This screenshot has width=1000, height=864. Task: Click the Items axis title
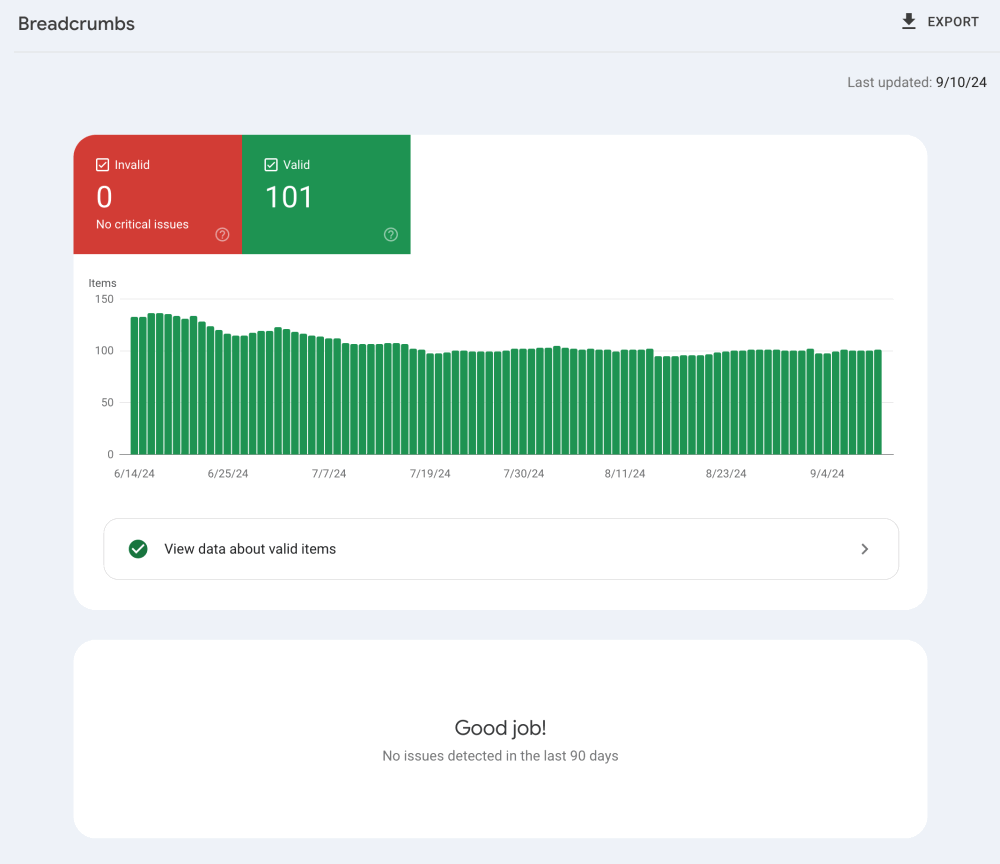pyautogui.click(x=102, y=283)
